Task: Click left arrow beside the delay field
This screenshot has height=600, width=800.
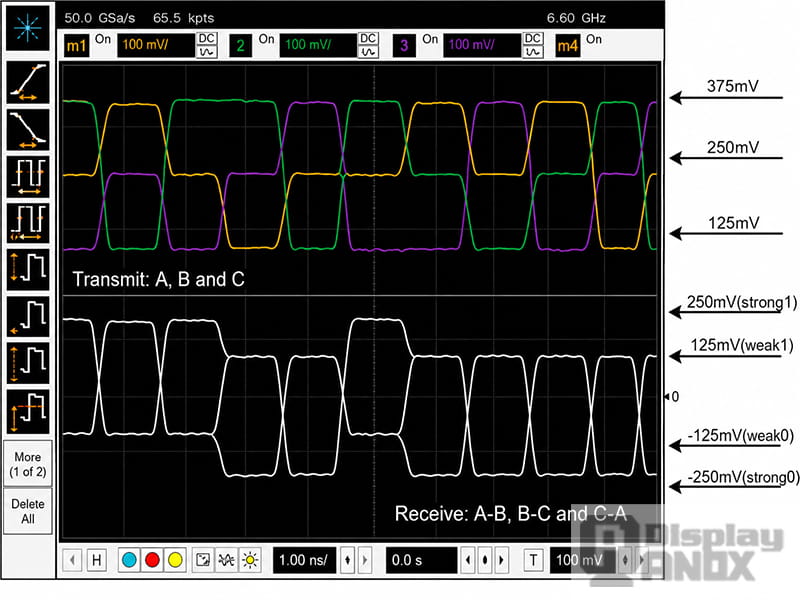Action: [x=468, y=560]
